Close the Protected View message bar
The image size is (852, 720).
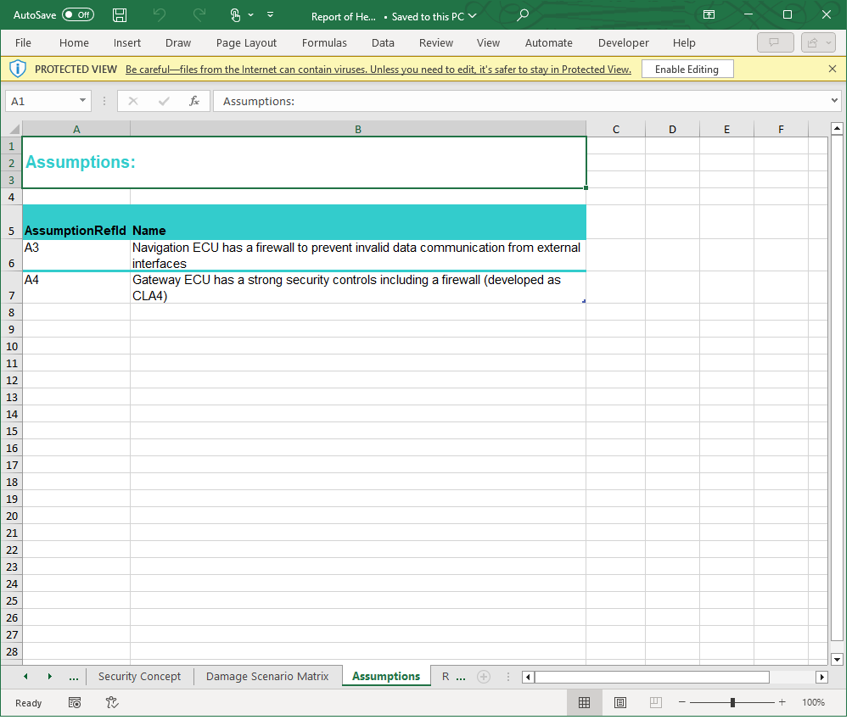click(x=832, y=69)
